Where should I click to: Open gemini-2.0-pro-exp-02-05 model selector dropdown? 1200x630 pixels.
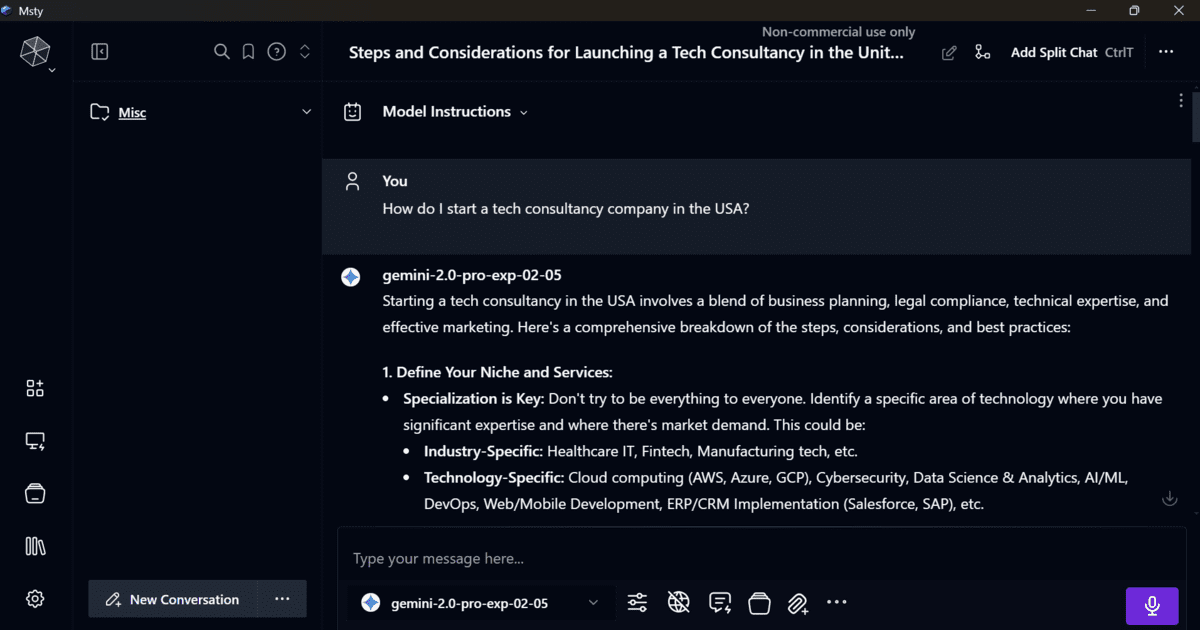[x=481, y=602]
